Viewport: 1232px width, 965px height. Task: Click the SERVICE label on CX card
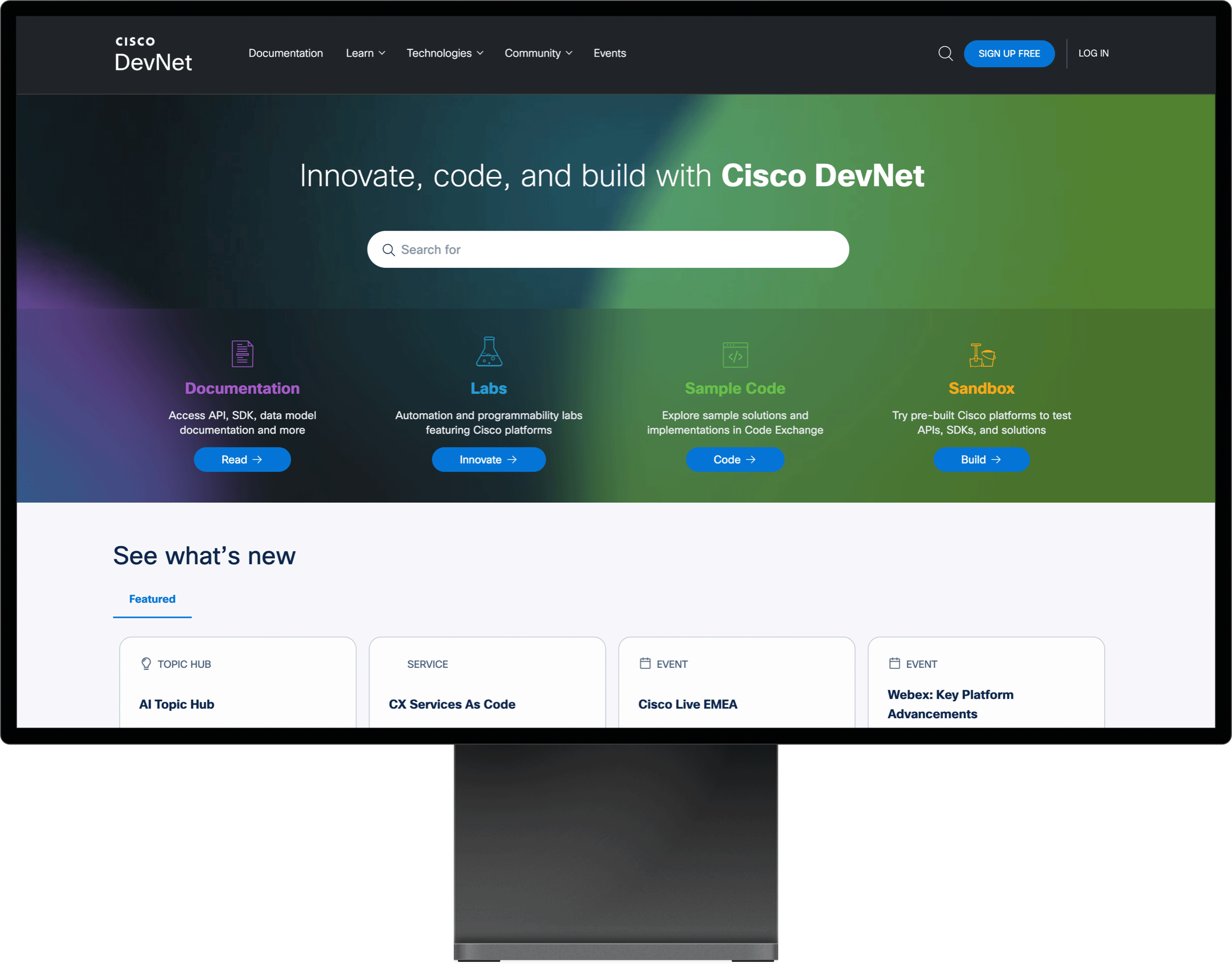pos(427,665)
